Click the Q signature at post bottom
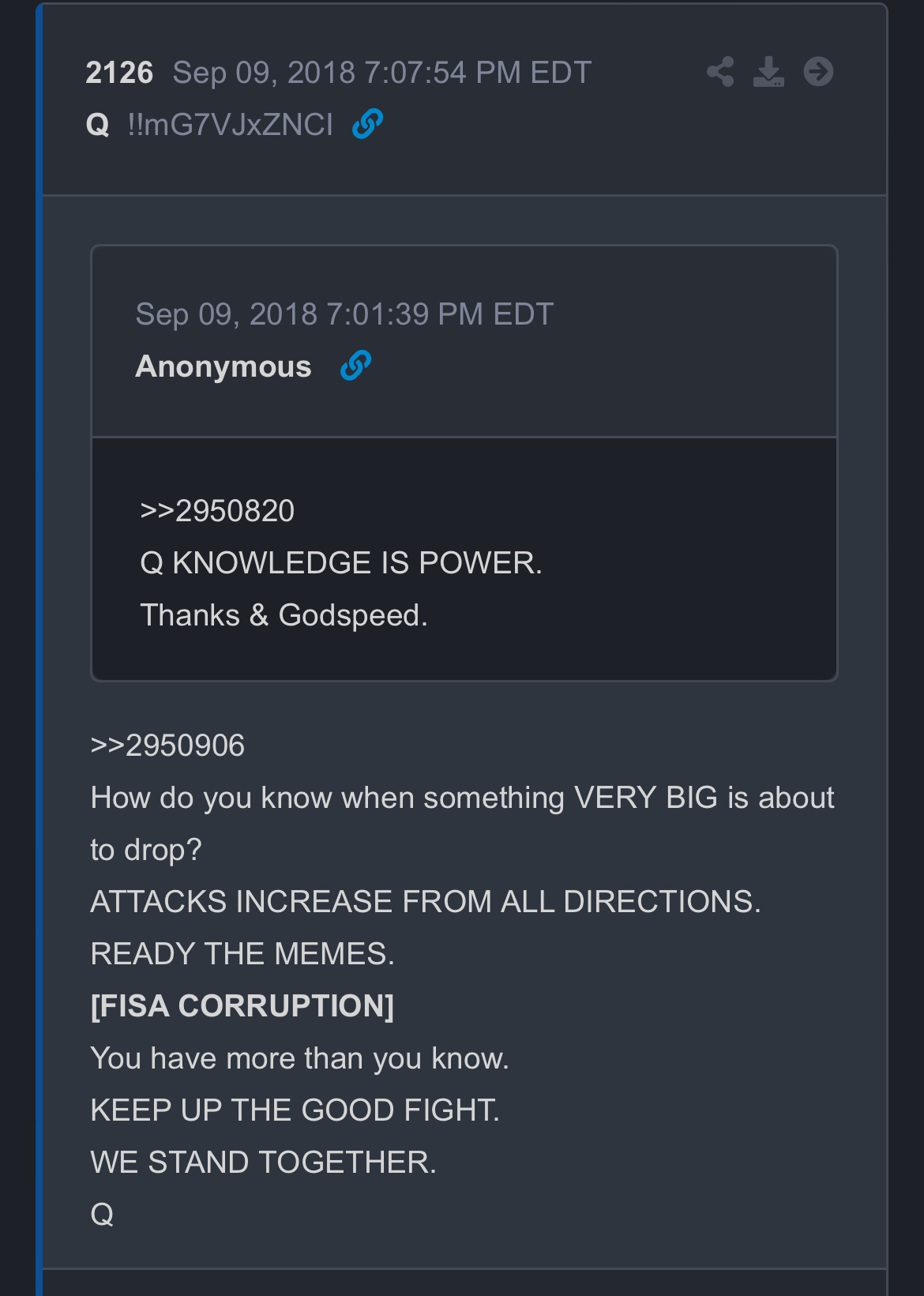924x1296 pixels. (102, 1215)
